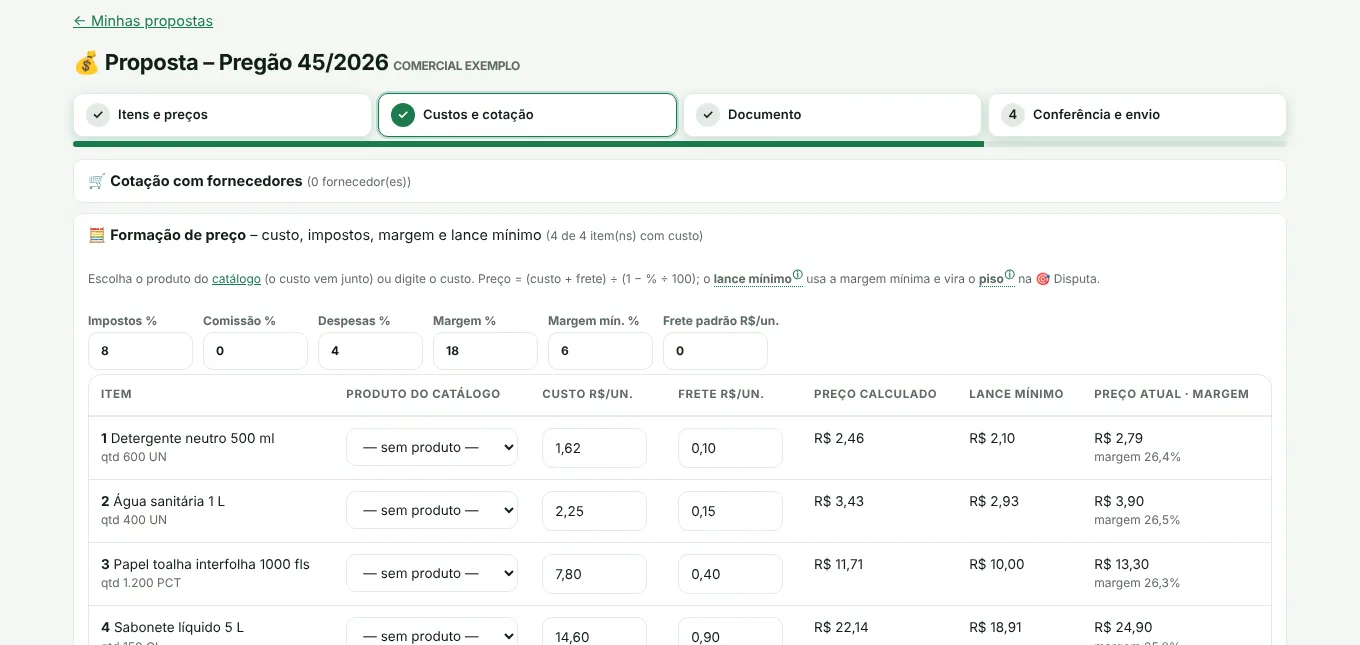This screenshot has height=645, width=1360.
Task: Click PREÇO ATUAL · MARGEM column header
Action: [x=1171, y=394]
